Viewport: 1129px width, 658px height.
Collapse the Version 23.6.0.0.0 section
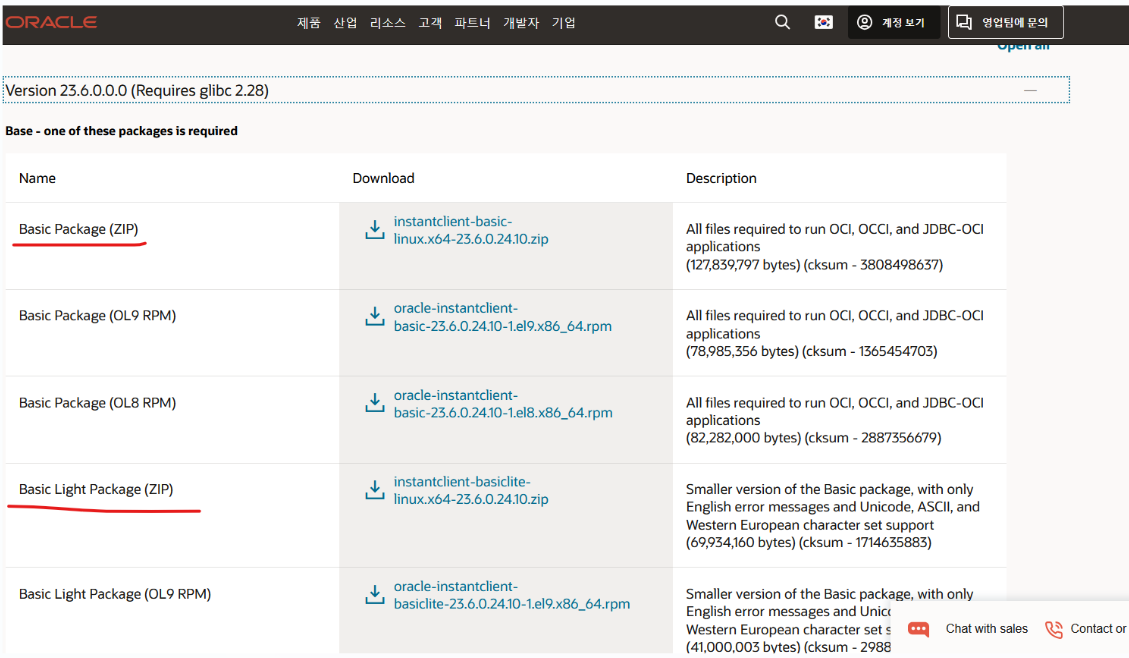(536, 90)
